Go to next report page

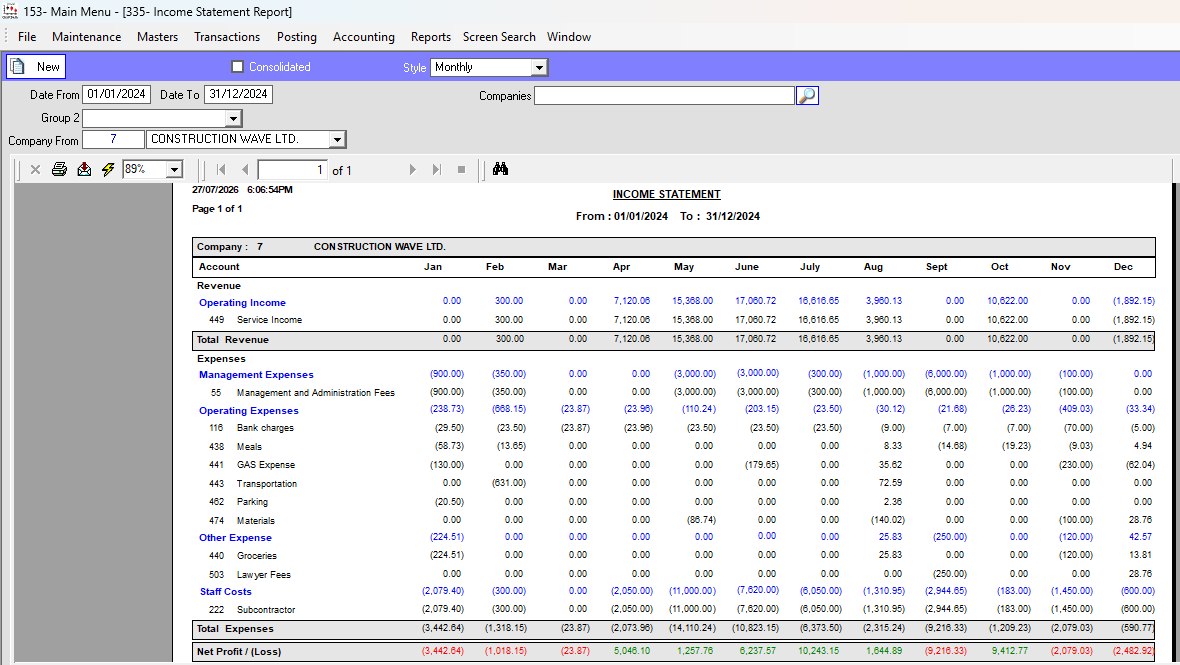412,169
